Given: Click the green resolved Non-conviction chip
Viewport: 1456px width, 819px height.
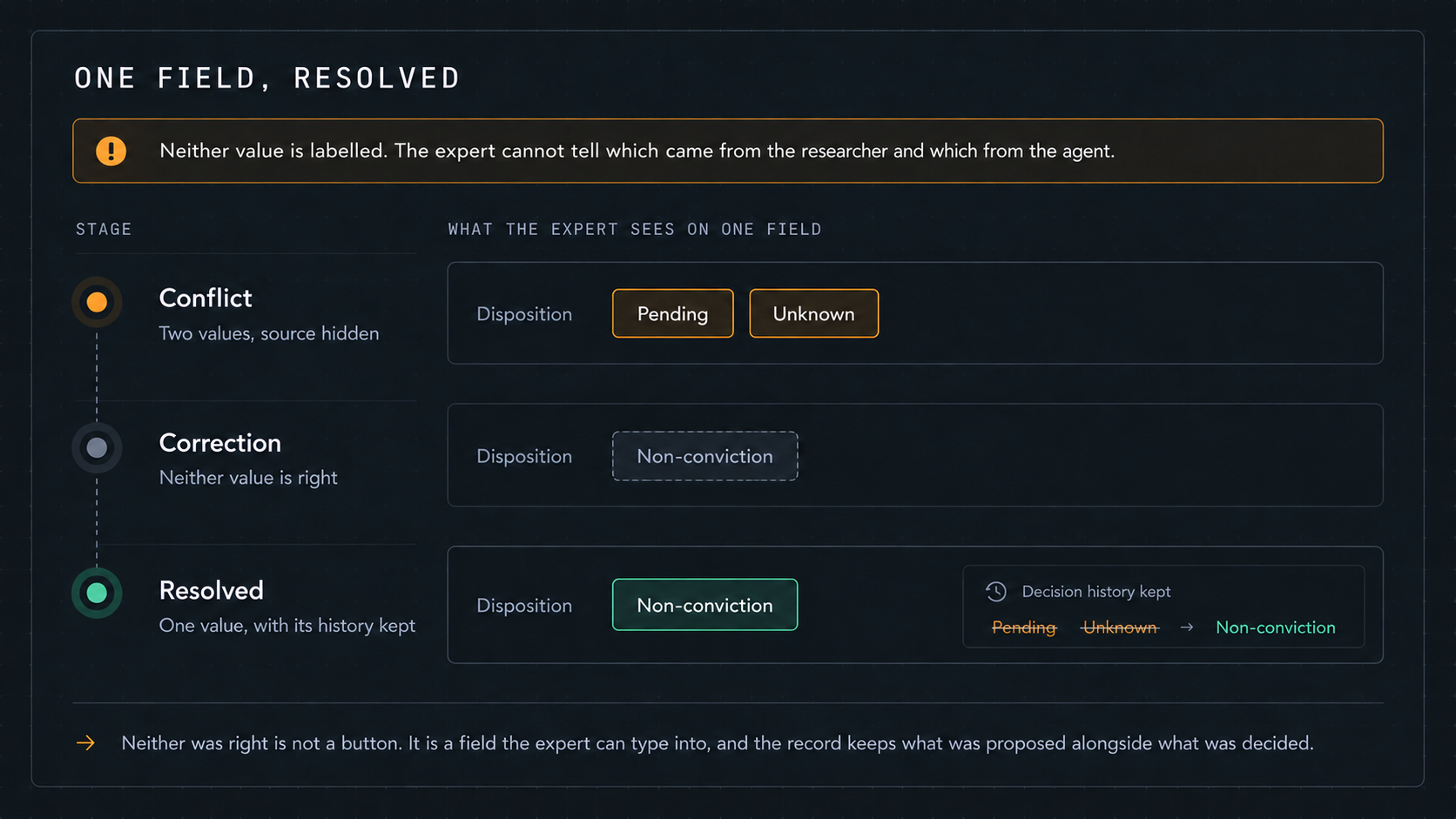Looking at the screenshot, I should coord(704,605).
